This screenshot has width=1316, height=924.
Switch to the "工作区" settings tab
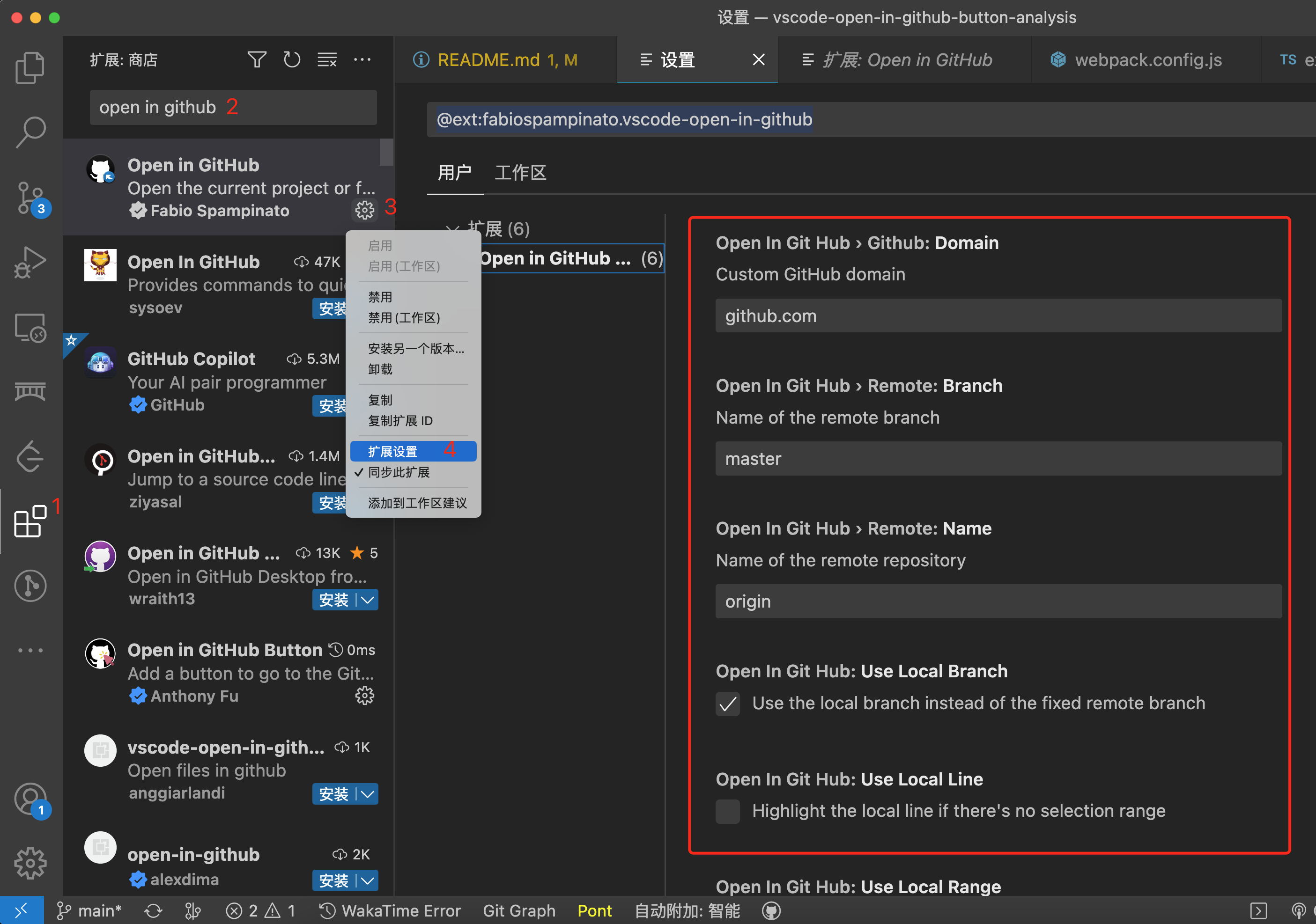(520, 172)
